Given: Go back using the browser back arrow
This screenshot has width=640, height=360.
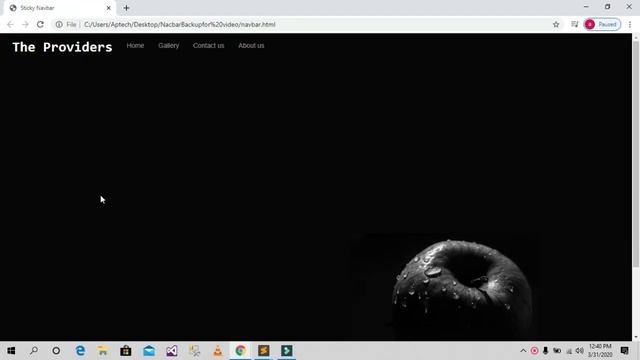Looking at the screenshot, I should tap(10, 24).
